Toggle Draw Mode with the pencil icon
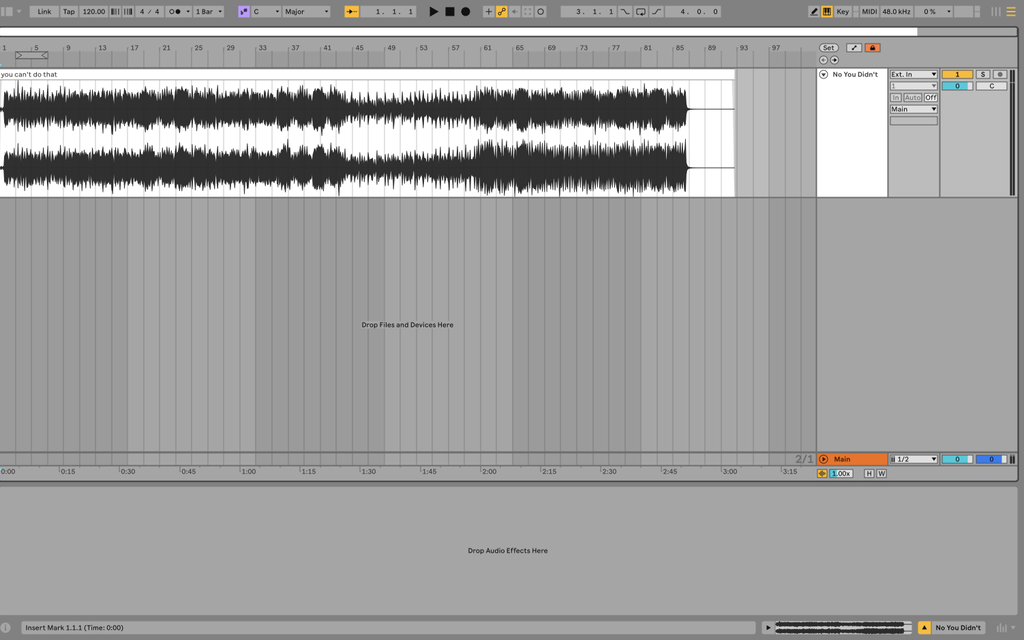1024x640 pixels. point(813,11)
